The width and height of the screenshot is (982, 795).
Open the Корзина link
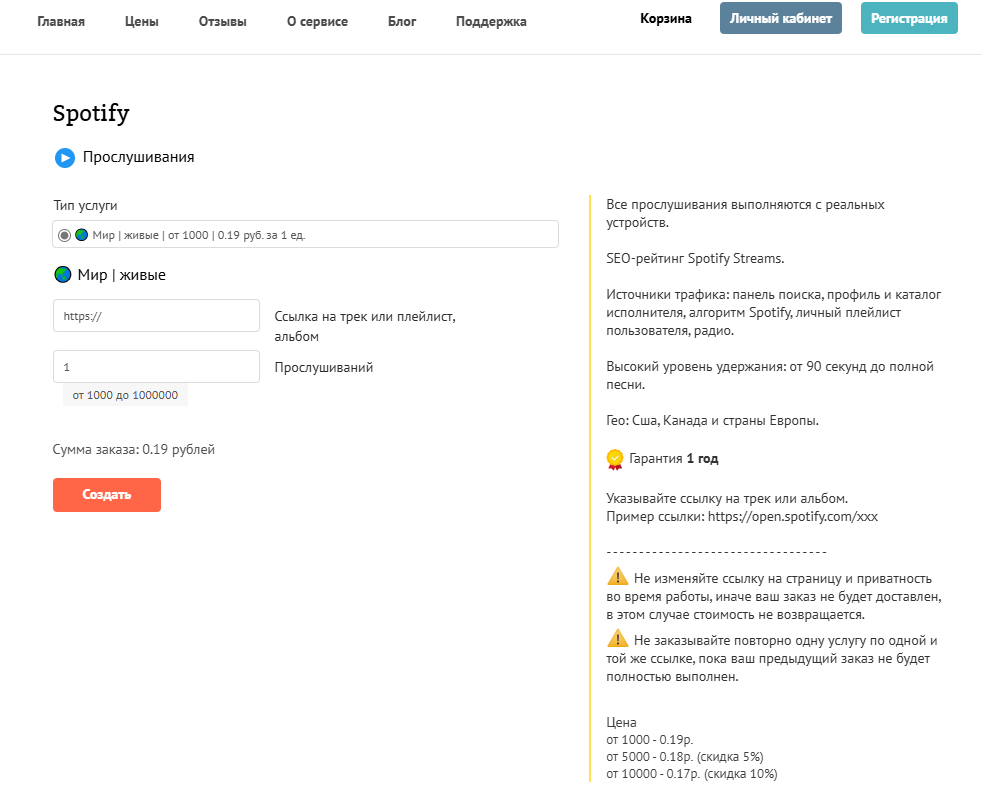click(x=666, y=19)
